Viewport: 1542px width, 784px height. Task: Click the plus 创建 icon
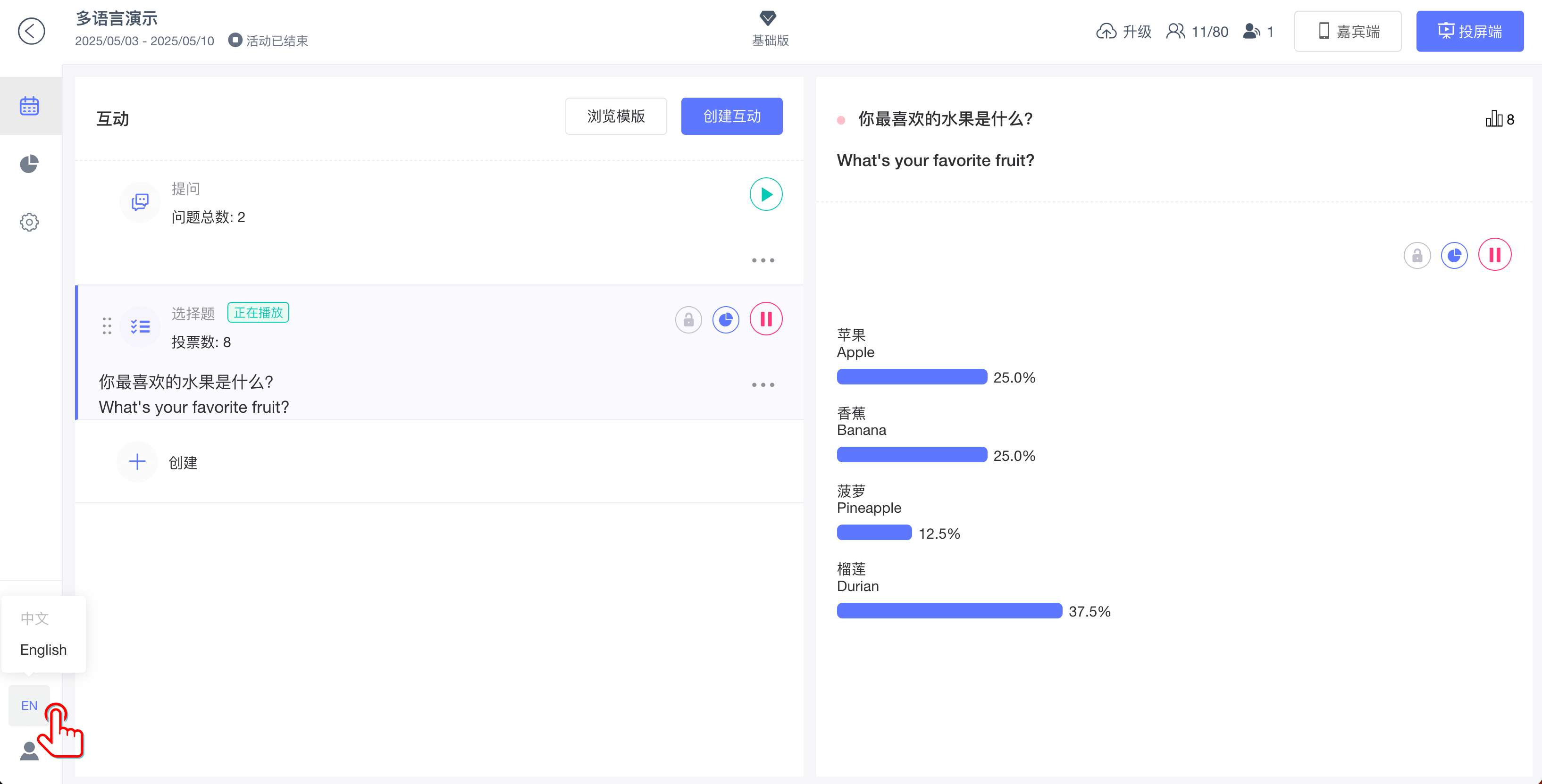click(137, 461)
